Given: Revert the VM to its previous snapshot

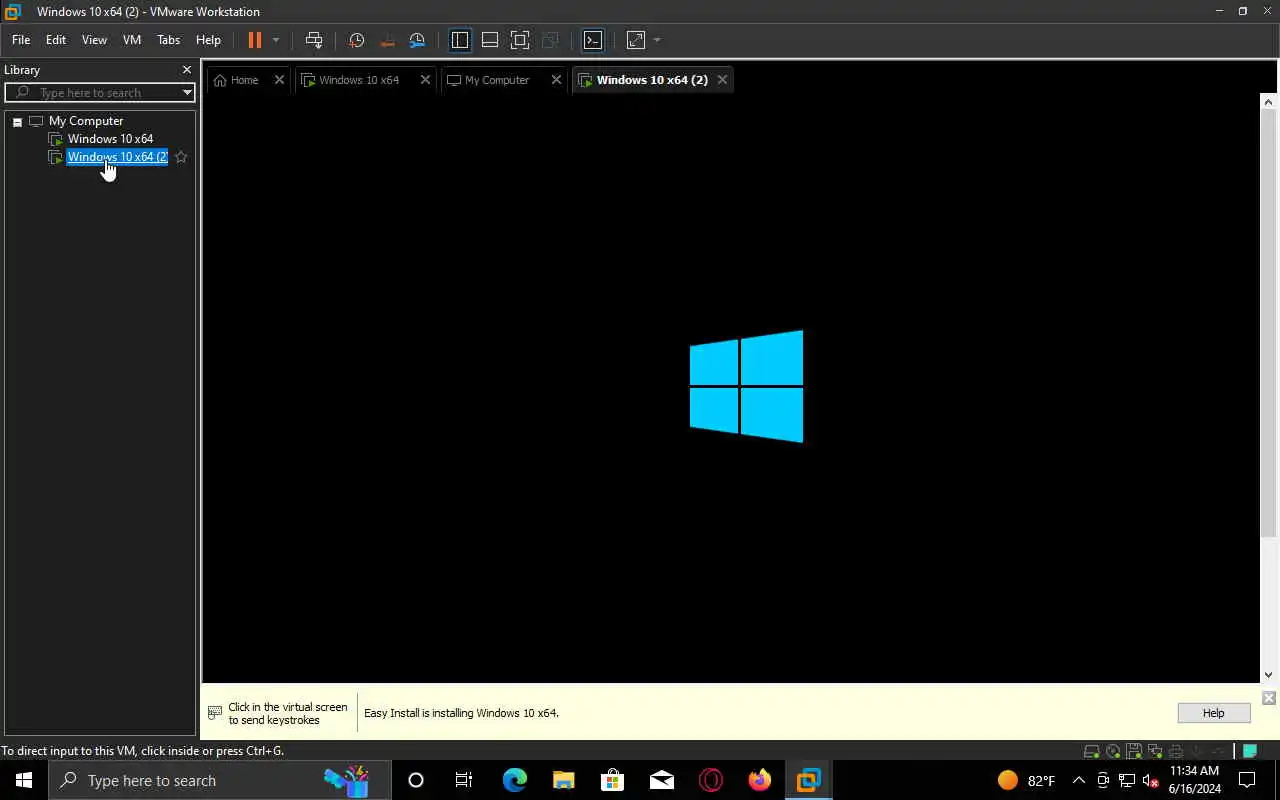Looking at the screenshot, I should tap(387, 40).
